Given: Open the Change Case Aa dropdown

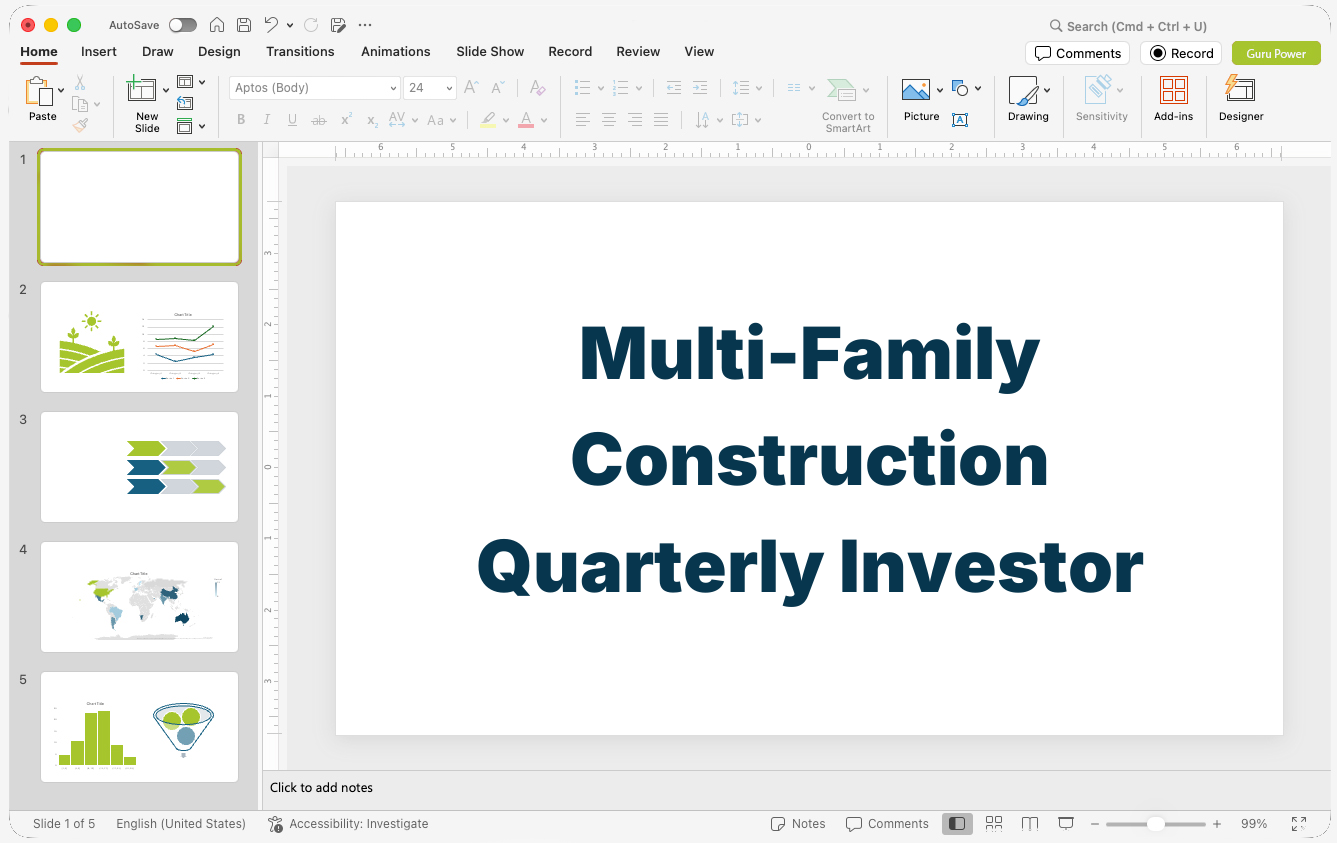Looking at the screenshot, I should click(x=441, y=120).
